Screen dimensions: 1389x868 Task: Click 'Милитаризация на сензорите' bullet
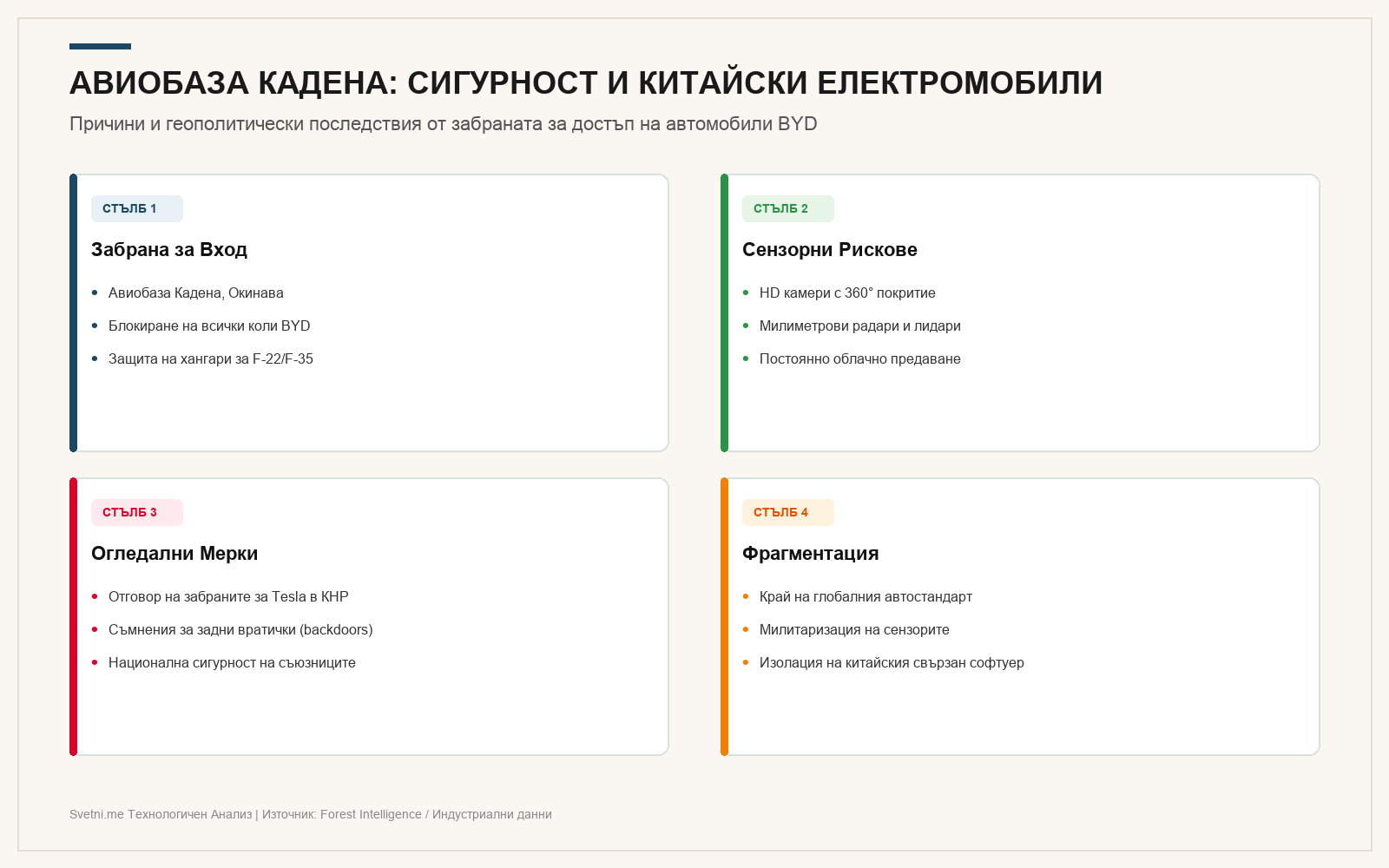(854, 630)
